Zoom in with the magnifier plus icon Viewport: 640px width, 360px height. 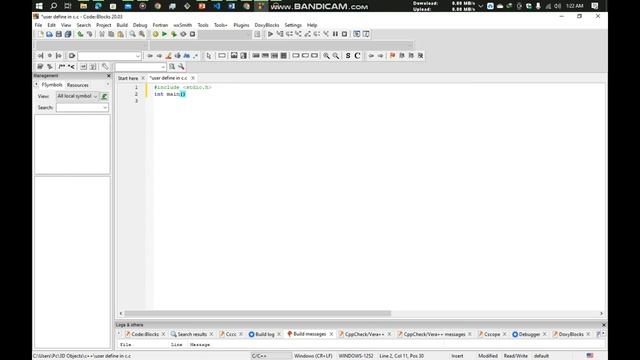(327, 56)
